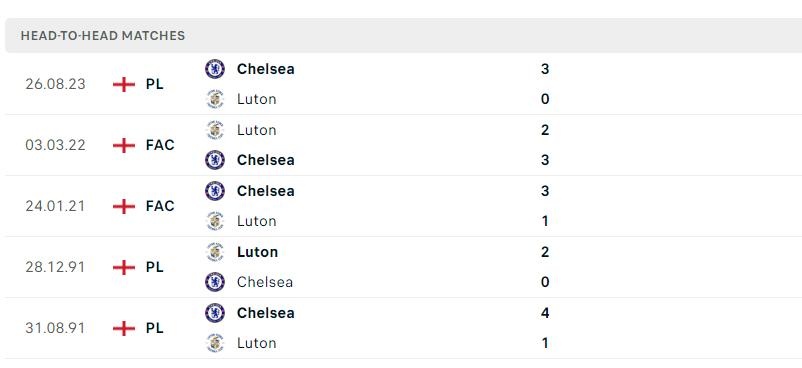This screenshot has height=368, width=802.
Task: Open Luton team name in 28.12.91 match
Action: coord(257,252)
